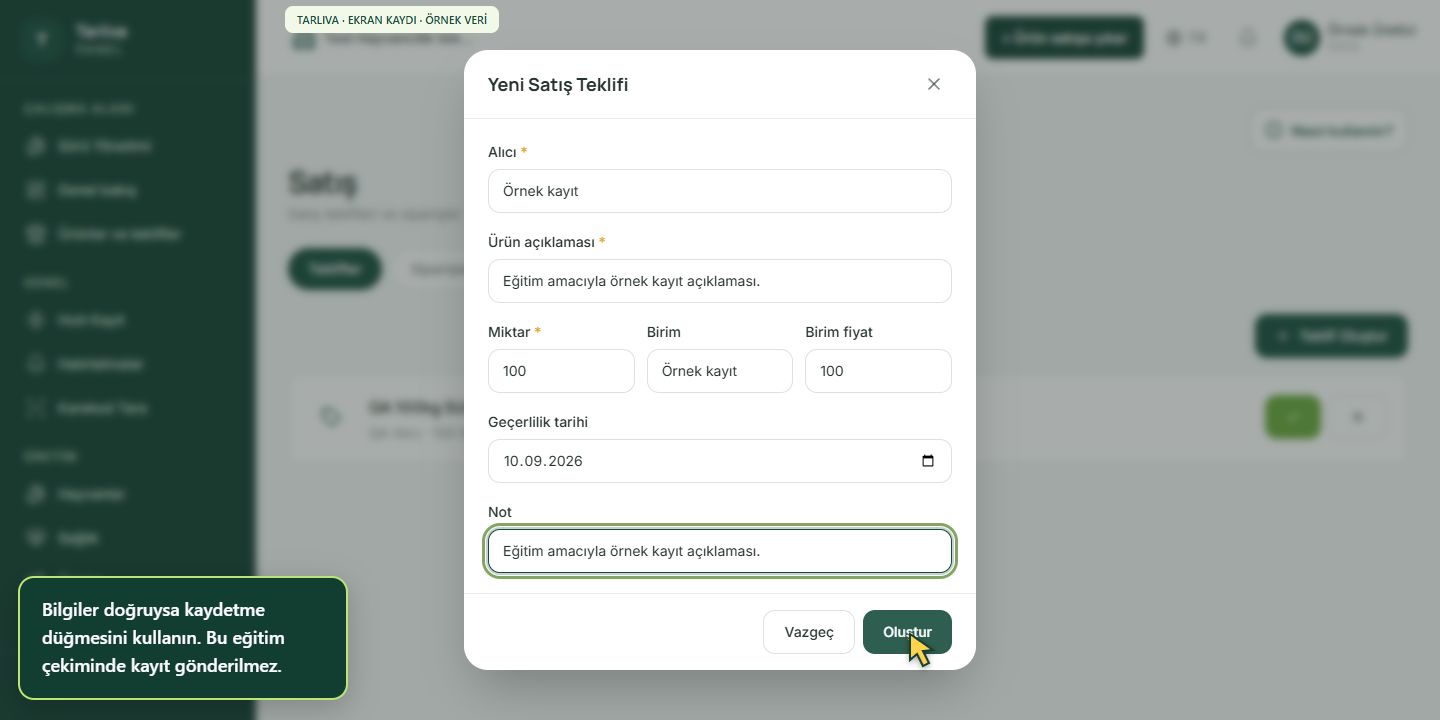Click into the Ürün açıklaması field
This screenshot has height=720, width=1440.
pyautogui.click(x=720, y=281)
